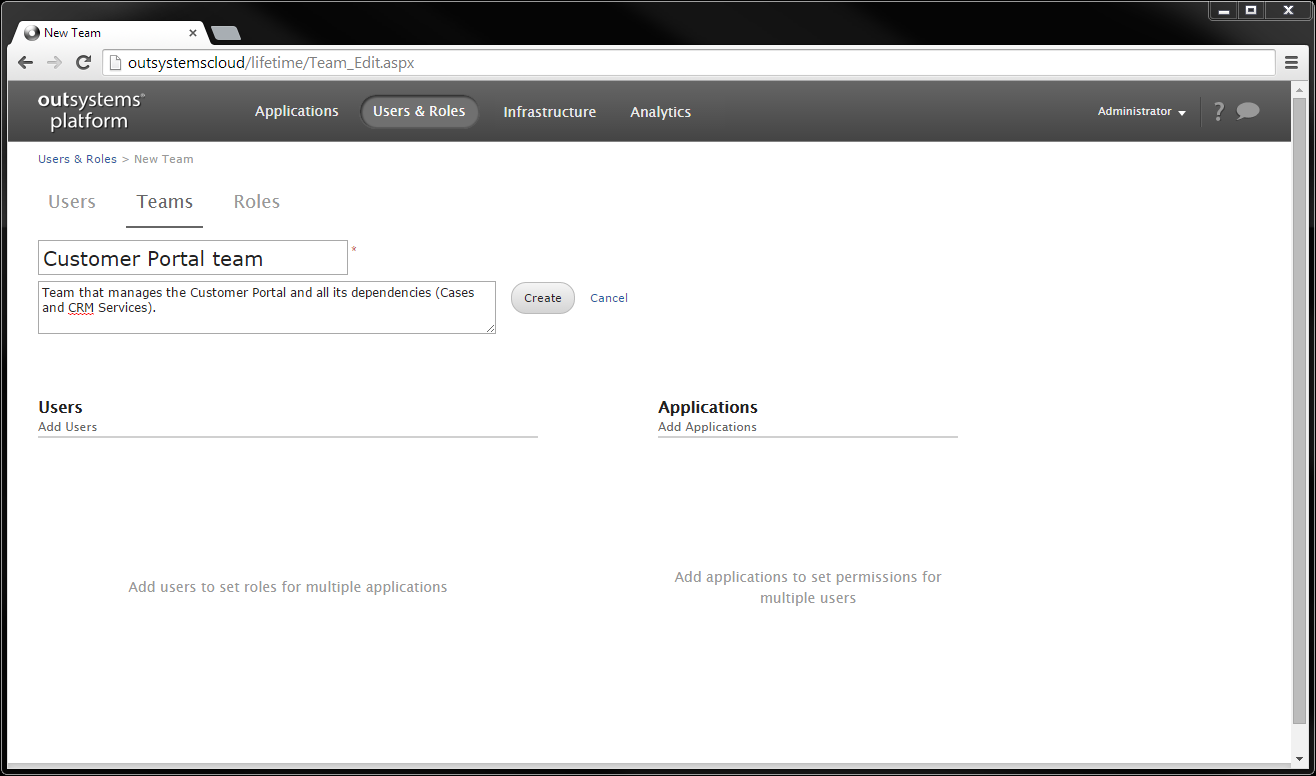
Task: Click the browser back arrow
Action: click(x=25, y=62)
